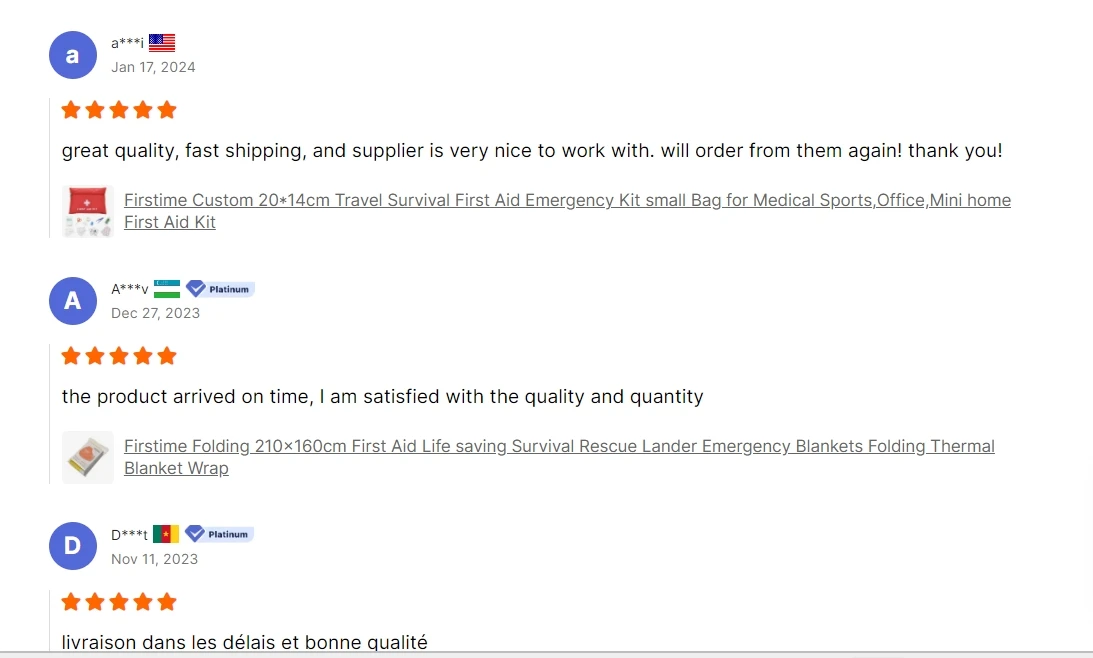Click the five-star rating on the Dec 27 review
The height and width of the screenshot is (658, 1093).
(119, 356)
